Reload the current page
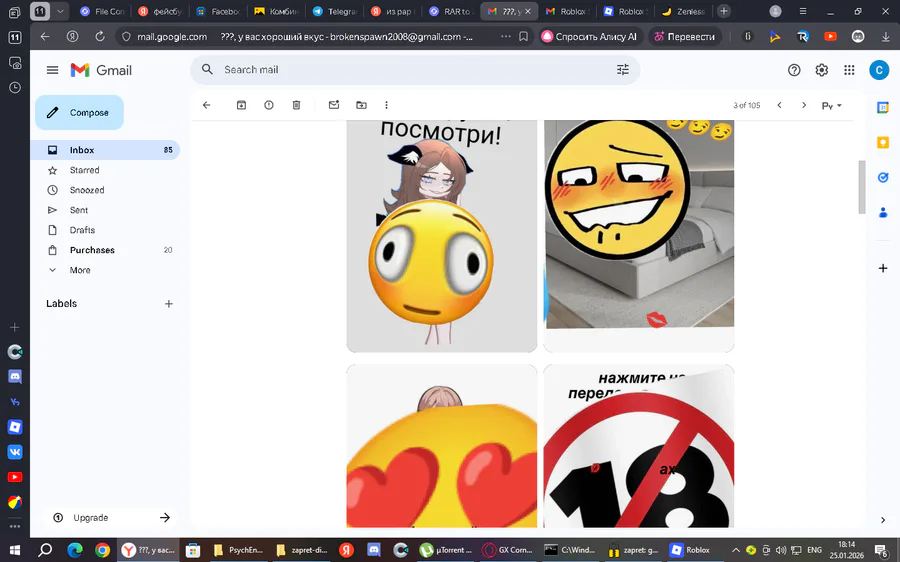 point(100,36)
